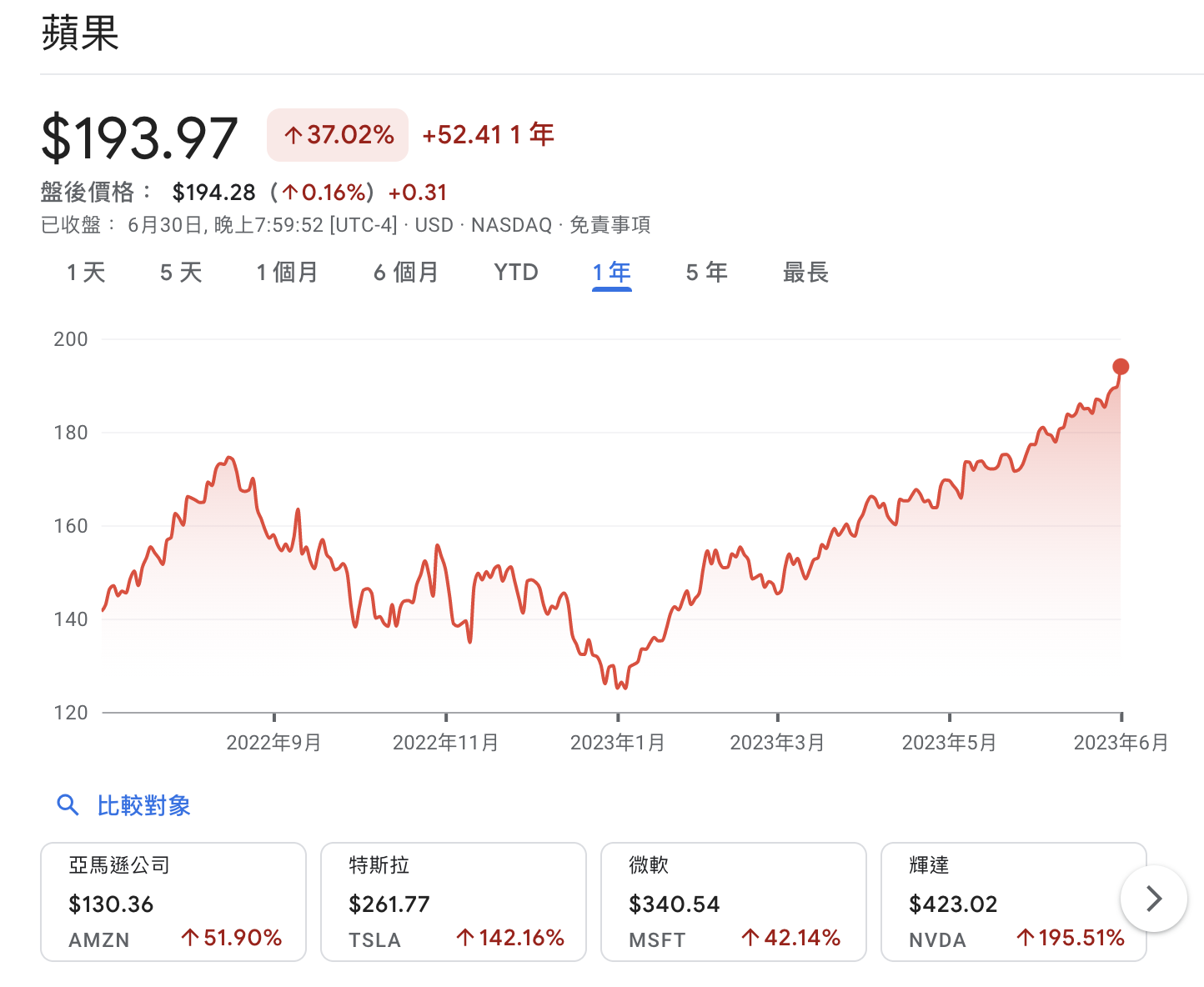
Task: Click the 142.16% change on TSLA card
Action: coord(510,939)
